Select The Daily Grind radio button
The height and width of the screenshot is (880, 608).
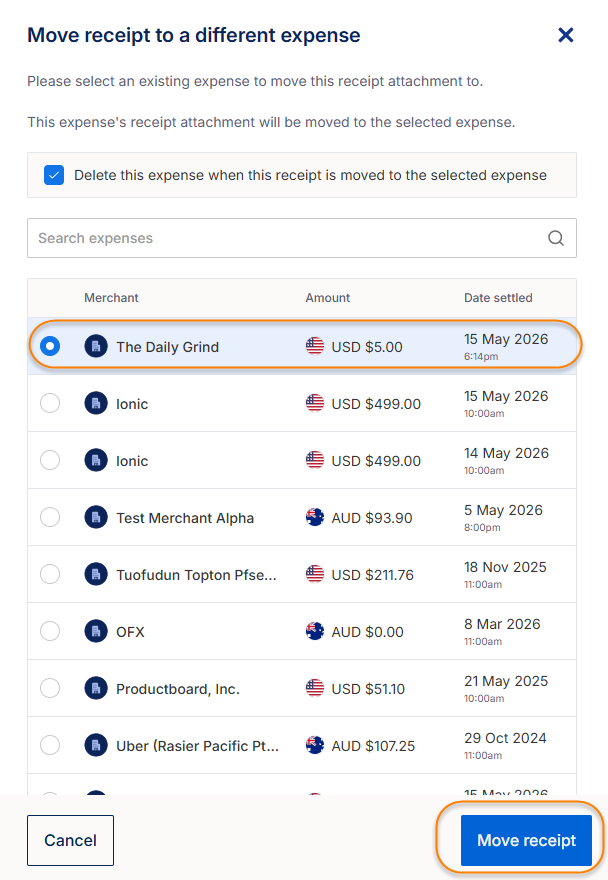50,346
